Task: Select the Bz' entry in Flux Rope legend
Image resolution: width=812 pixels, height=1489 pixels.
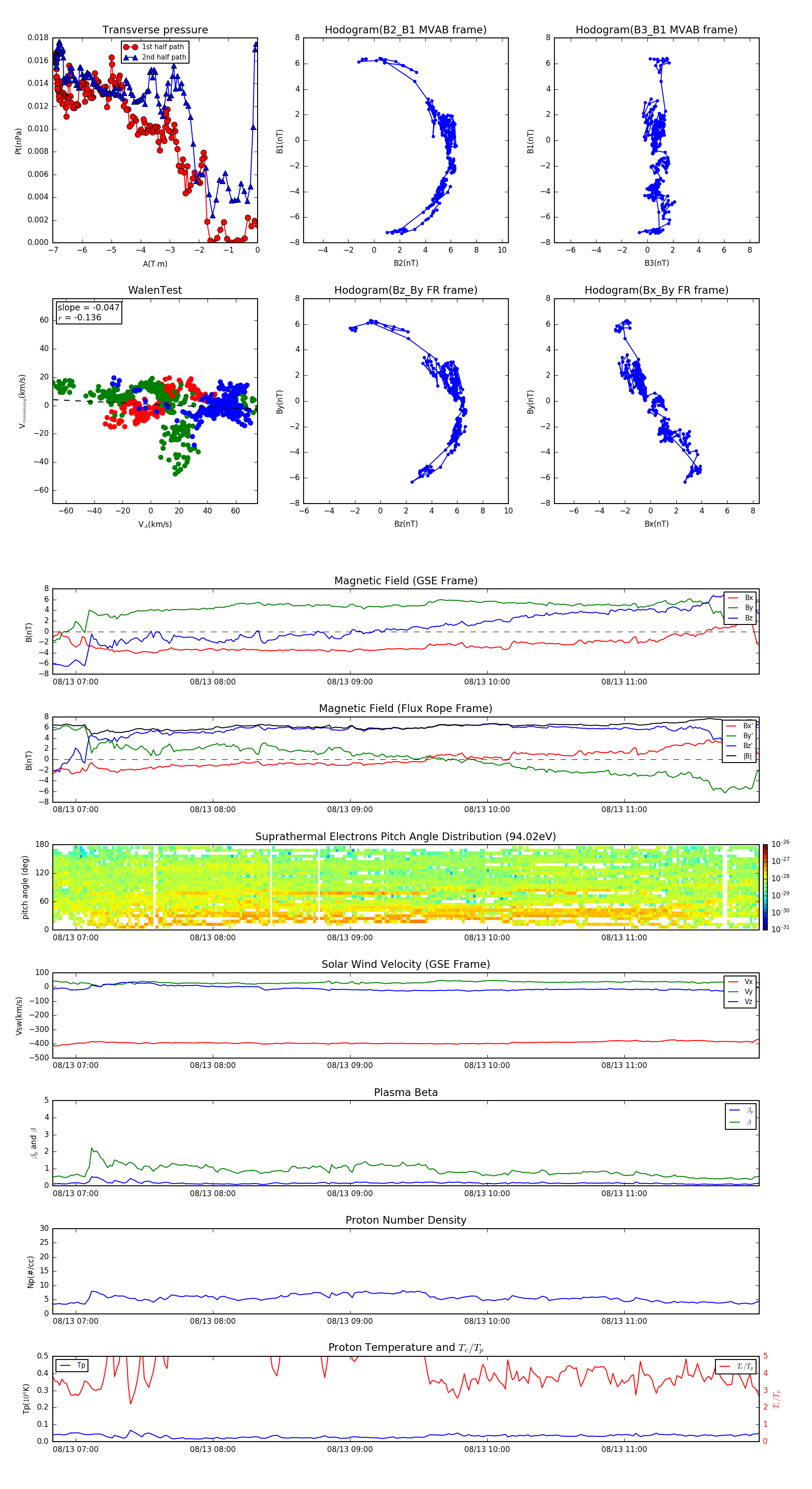Action: point(739,746)
